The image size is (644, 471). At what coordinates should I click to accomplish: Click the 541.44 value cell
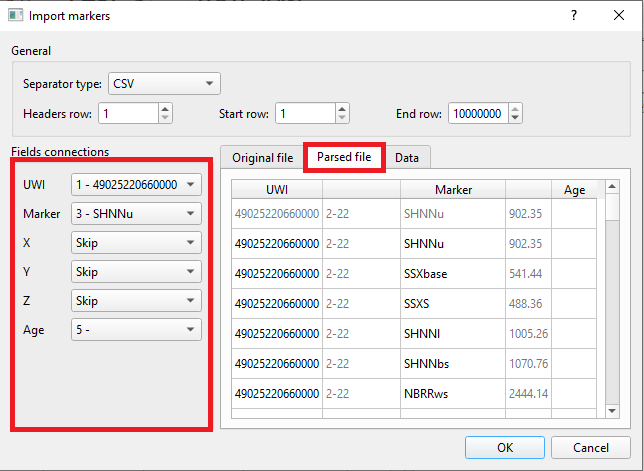529,273
